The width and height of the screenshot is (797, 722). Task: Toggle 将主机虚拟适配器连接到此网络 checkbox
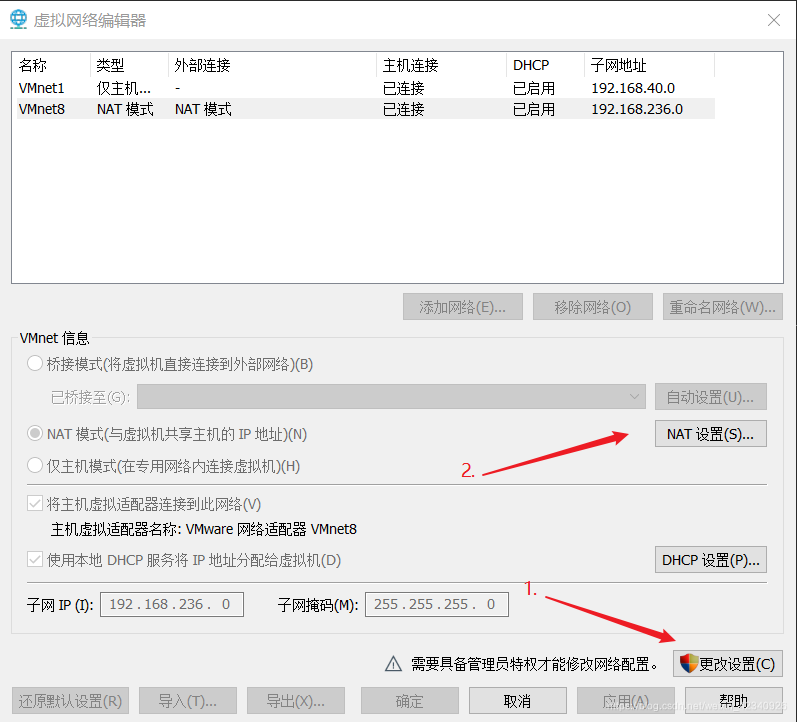35,504
